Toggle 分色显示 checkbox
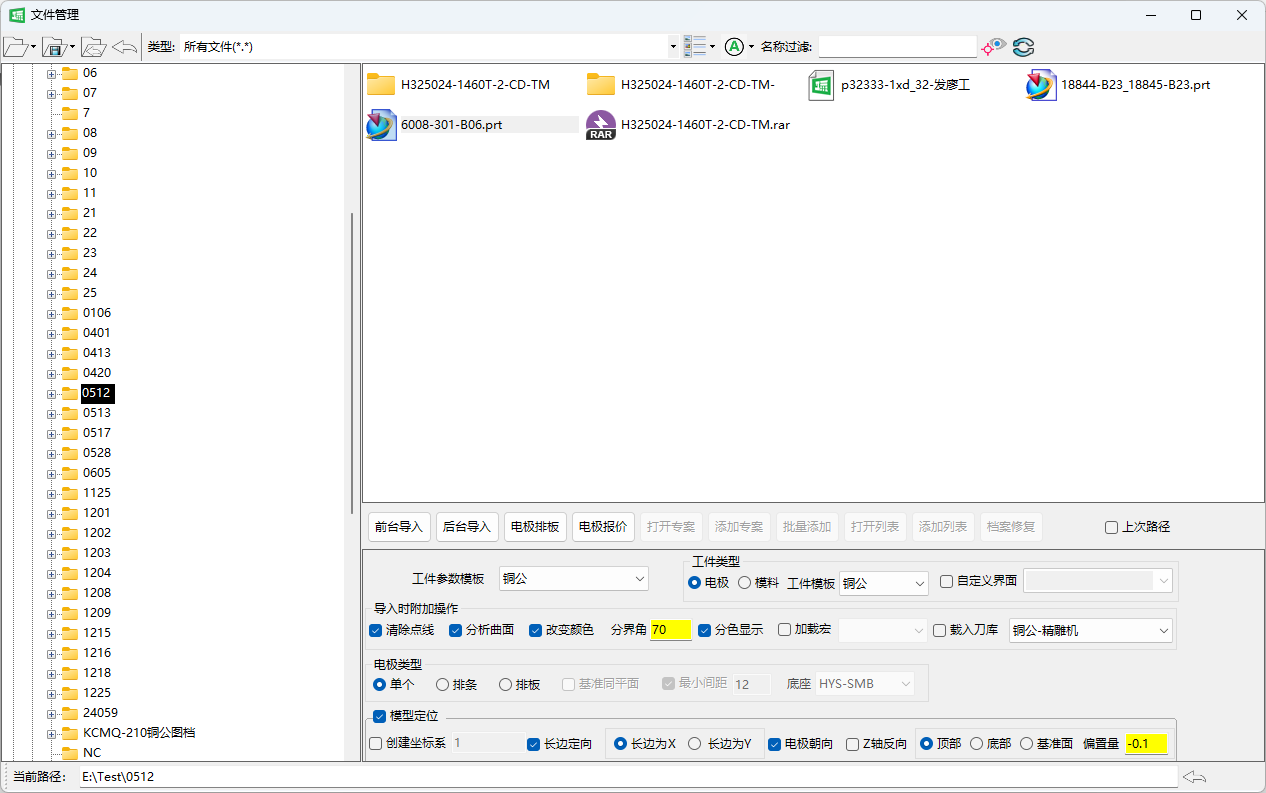The image size is (1266, 793). (704, 630)
